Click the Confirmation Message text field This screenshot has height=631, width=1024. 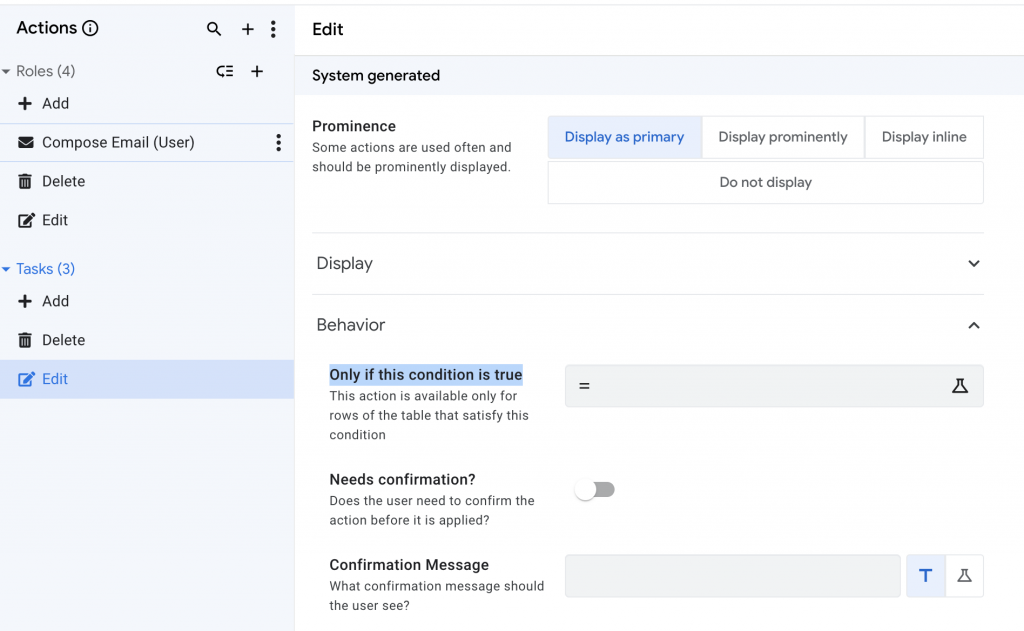pos(732,576)
